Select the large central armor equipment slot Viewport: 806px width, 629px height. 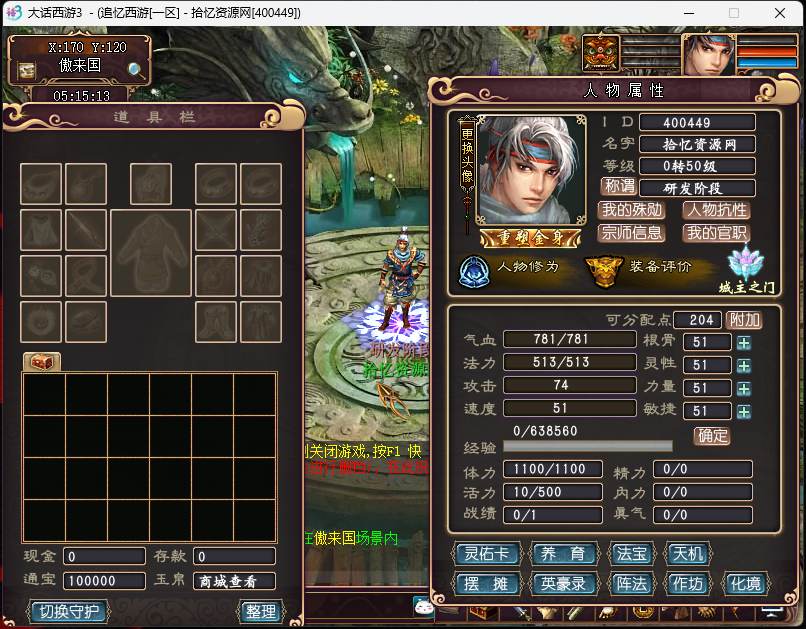click(x=151, y=252)
